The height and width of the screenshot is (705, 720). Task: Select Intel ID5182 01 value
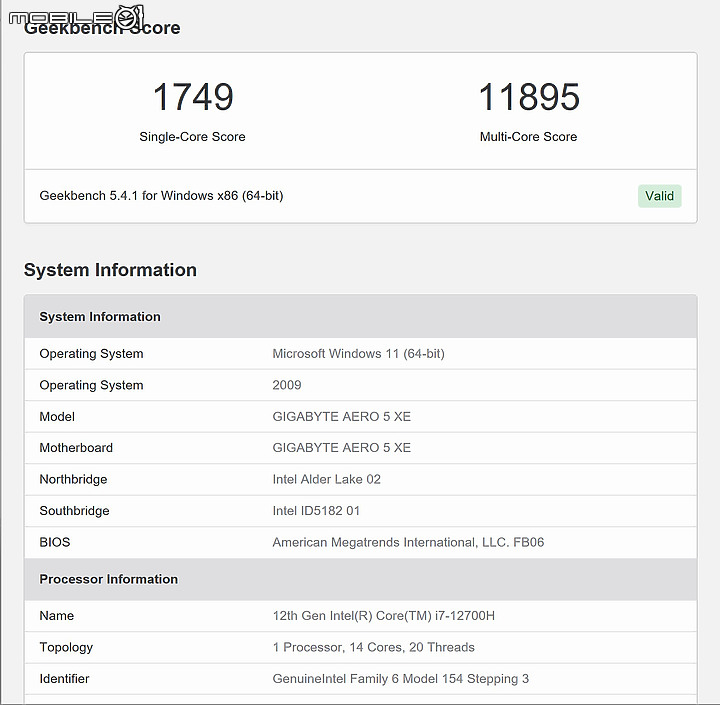point(316,511)
